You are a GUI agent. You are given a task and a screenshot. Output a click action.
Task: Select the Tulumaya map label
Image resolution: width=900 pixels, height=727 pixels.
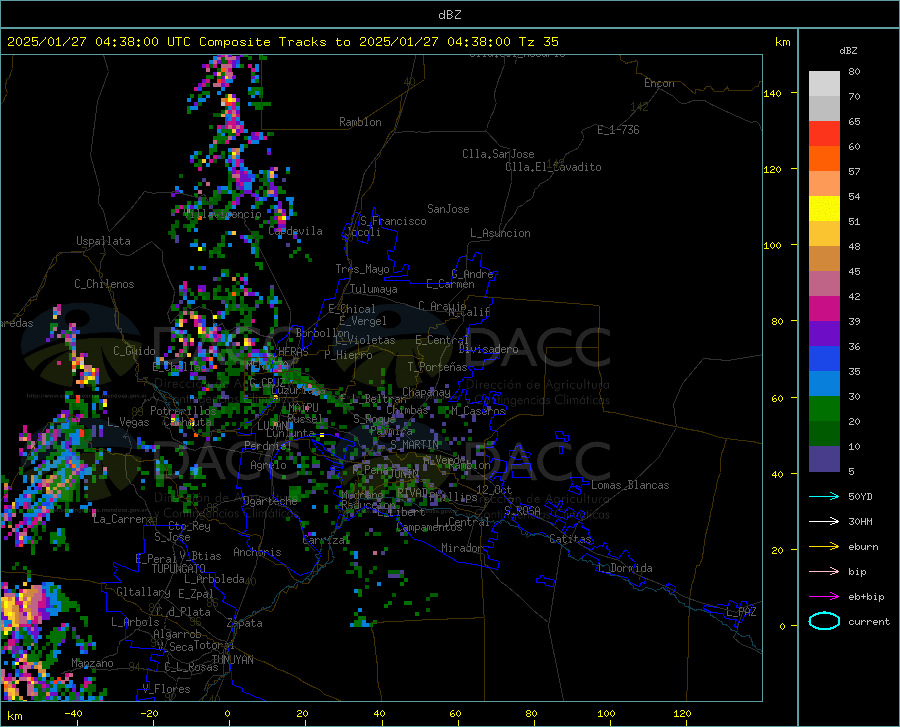[374, 289]
